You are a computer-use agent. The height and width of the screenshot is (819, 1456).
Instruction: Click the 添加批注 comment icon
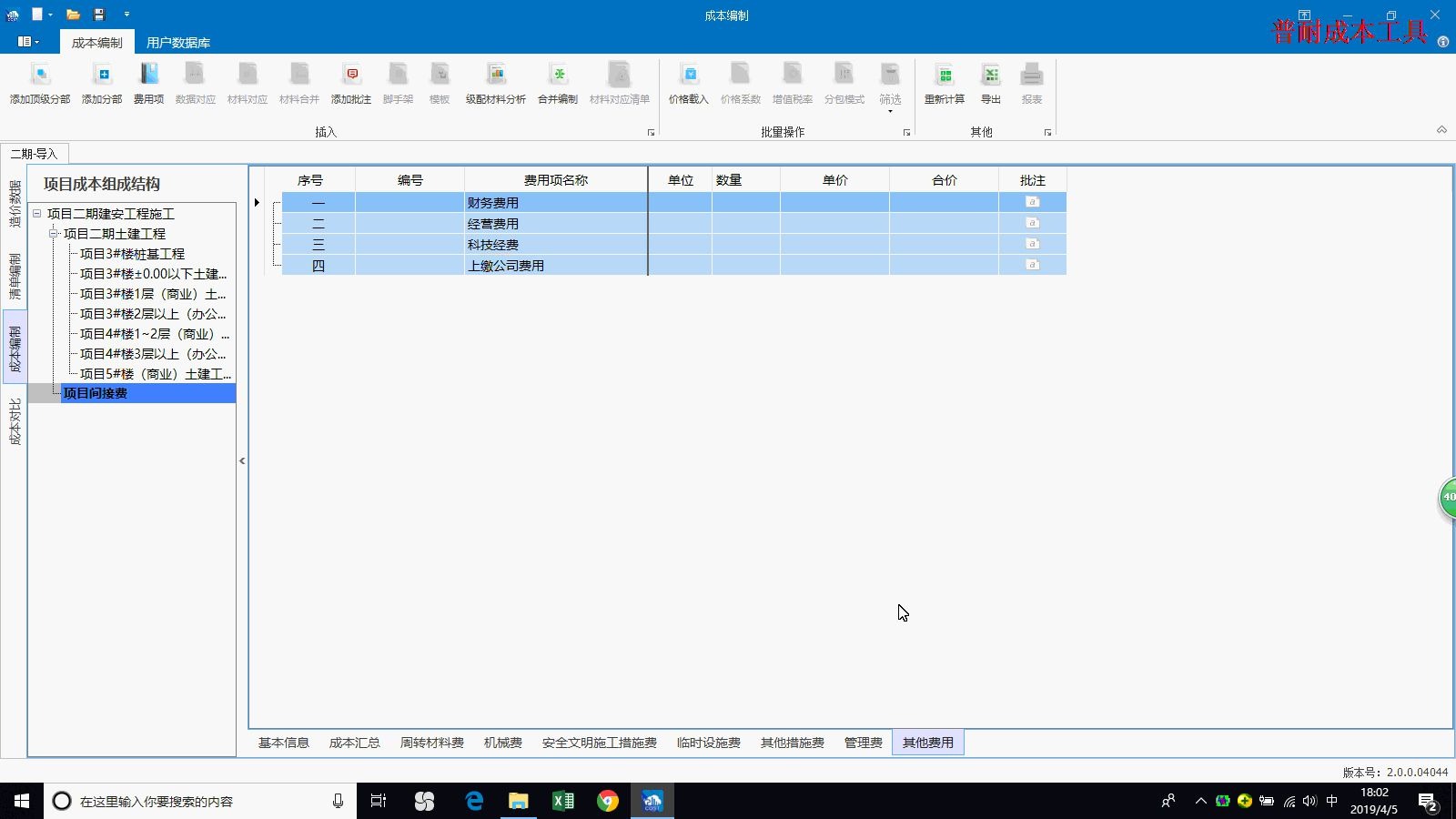click(x=351, y=75)
